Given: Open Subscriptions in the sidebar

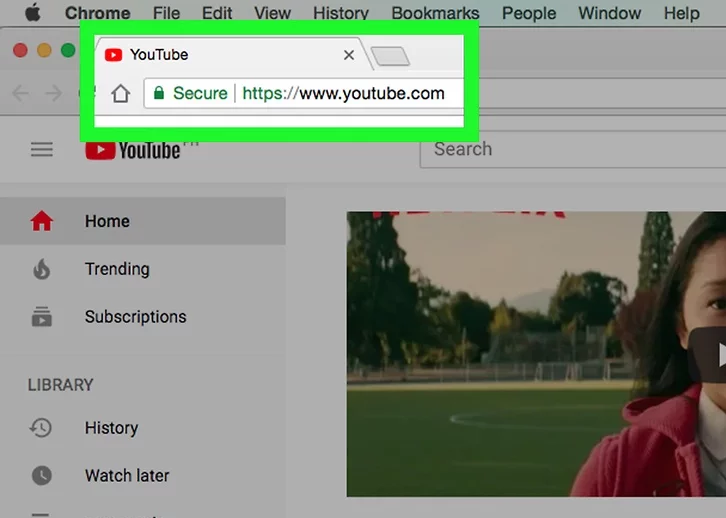Looking at the screenshot, I should (135, 317).
